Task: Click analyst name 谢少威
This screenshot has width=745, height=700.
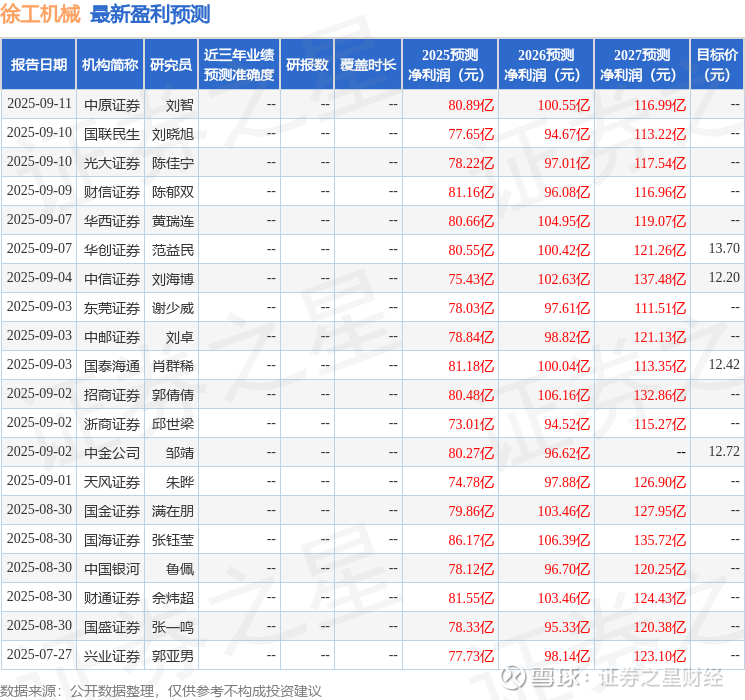Action: pos(172,308)
